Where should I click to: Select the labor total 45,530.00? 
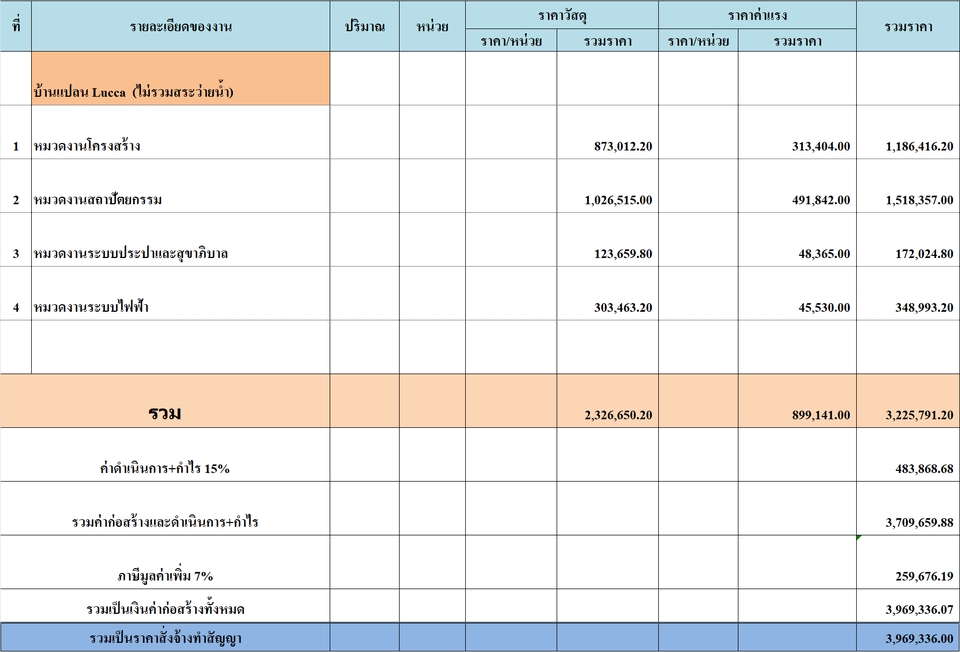pyautogui.click(x=824, y=307)
